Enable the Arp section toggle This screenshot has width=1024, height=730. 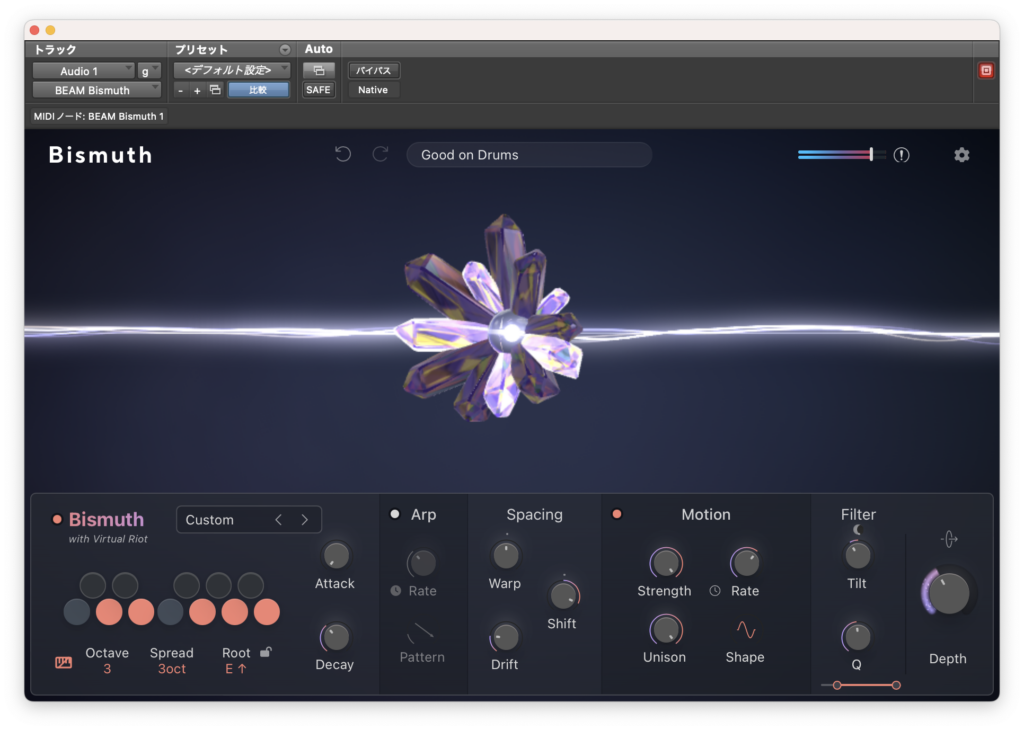[x=395, y=515]
